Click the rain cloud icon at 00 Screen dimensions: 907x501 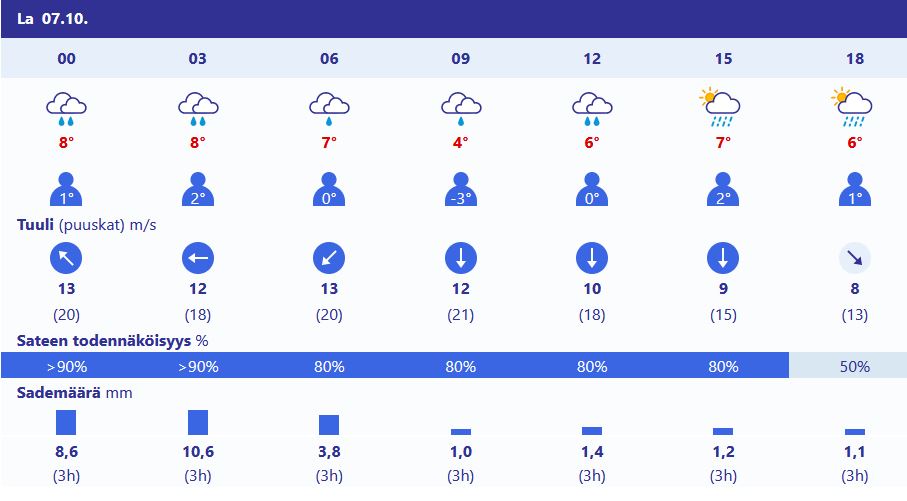67,109
